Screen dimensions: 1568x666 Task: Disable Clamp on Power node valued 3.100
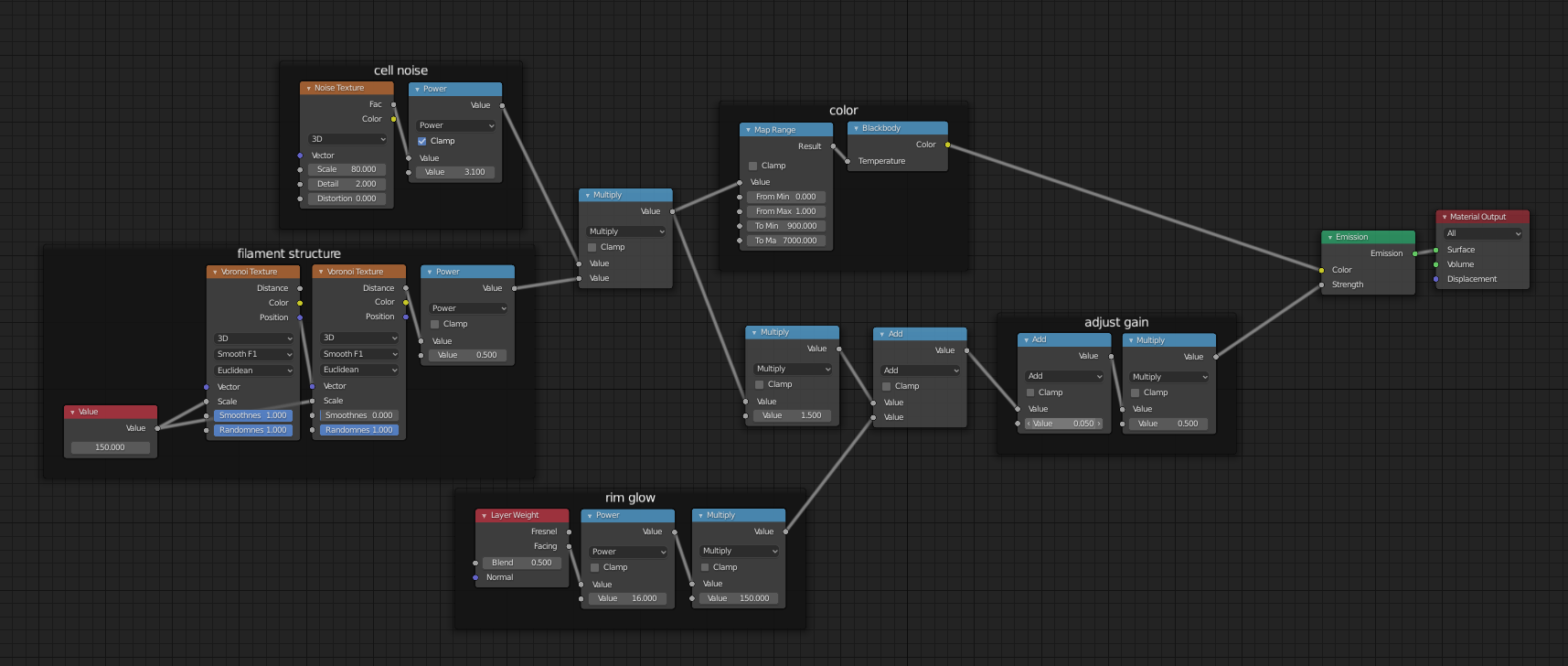(422, 141)
